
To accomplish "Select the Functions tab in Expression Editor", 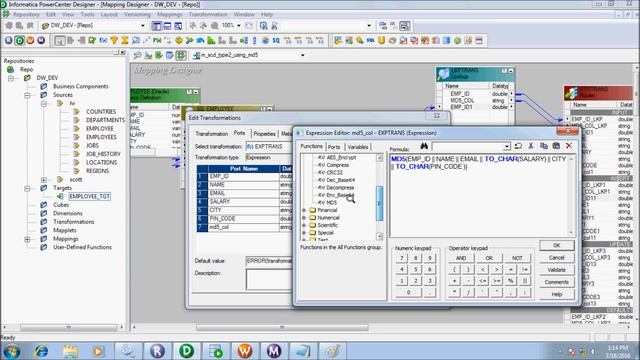I will [x=311, y=146].
